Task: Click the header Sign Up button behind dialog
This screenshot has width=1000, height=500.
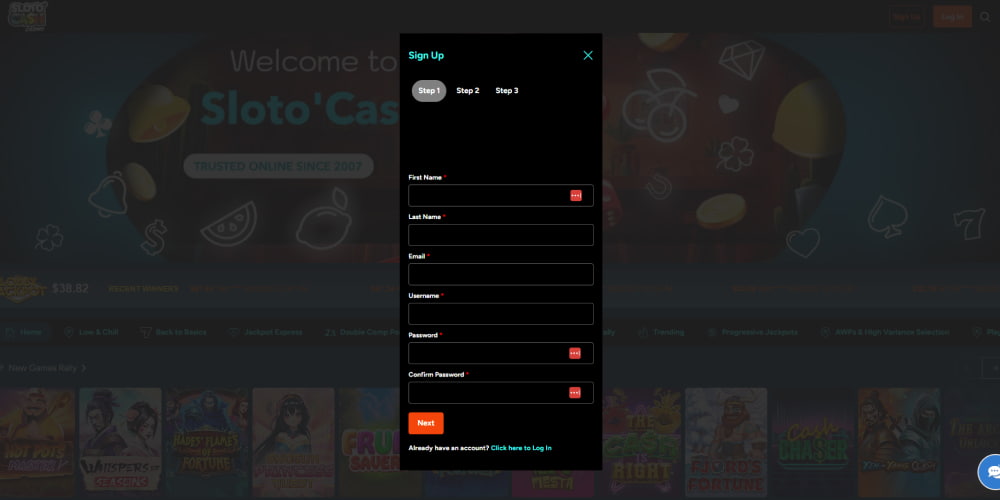Action: coord(906,17)
